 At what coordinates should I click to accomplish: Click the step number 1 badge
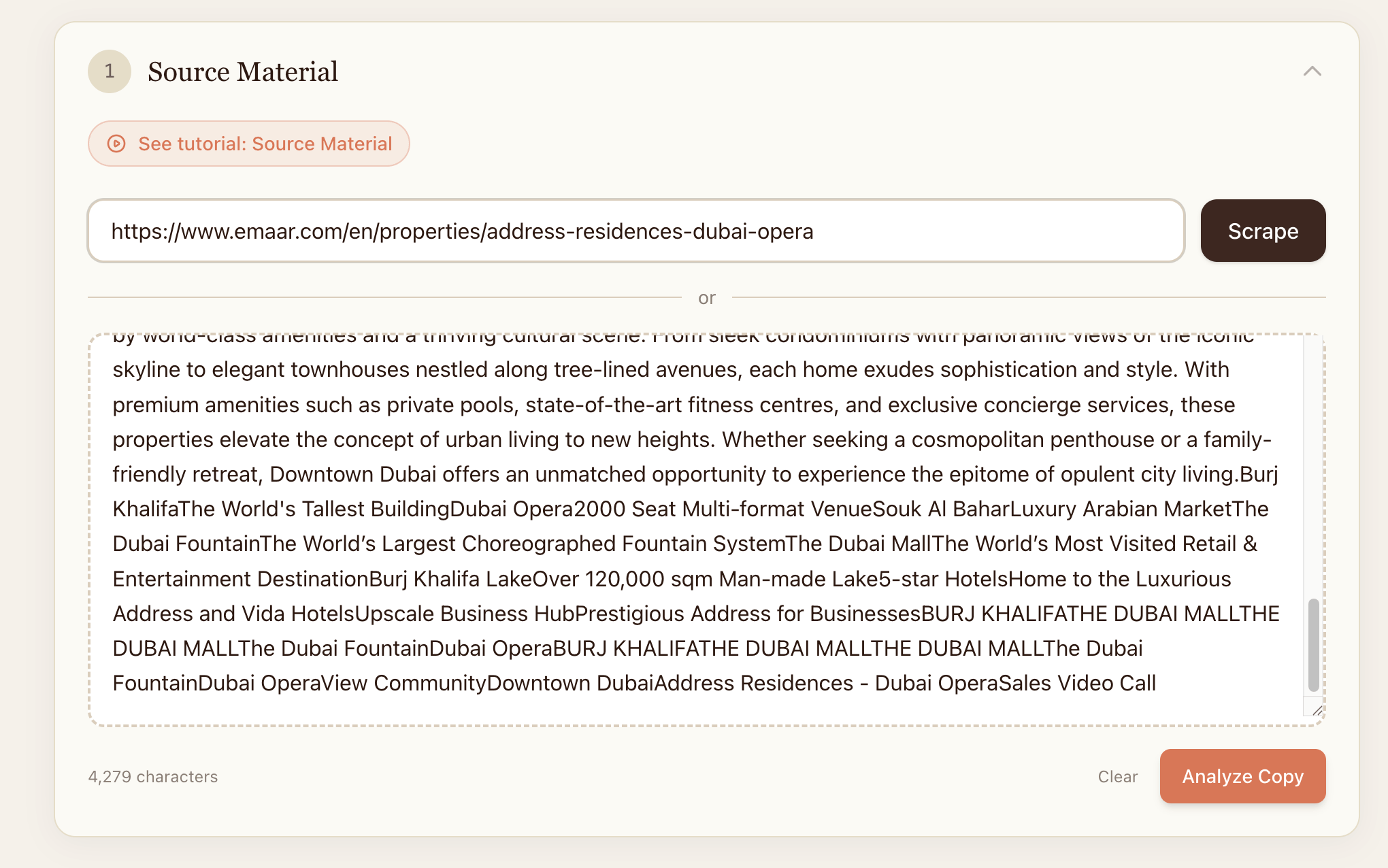(110, 71)
